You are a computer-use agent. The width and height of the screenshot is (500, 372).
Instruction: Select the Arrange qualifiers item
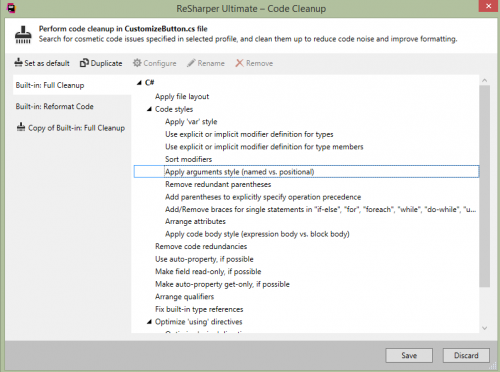pos(184,297)
